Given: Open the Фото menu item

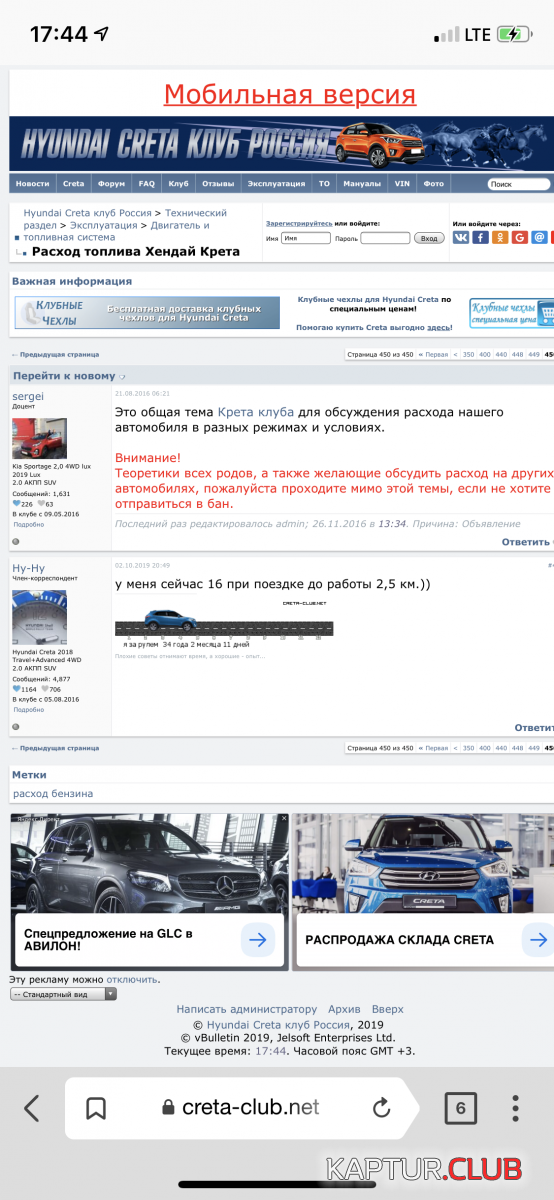Looking at the screenshot, I should point(434,184).
